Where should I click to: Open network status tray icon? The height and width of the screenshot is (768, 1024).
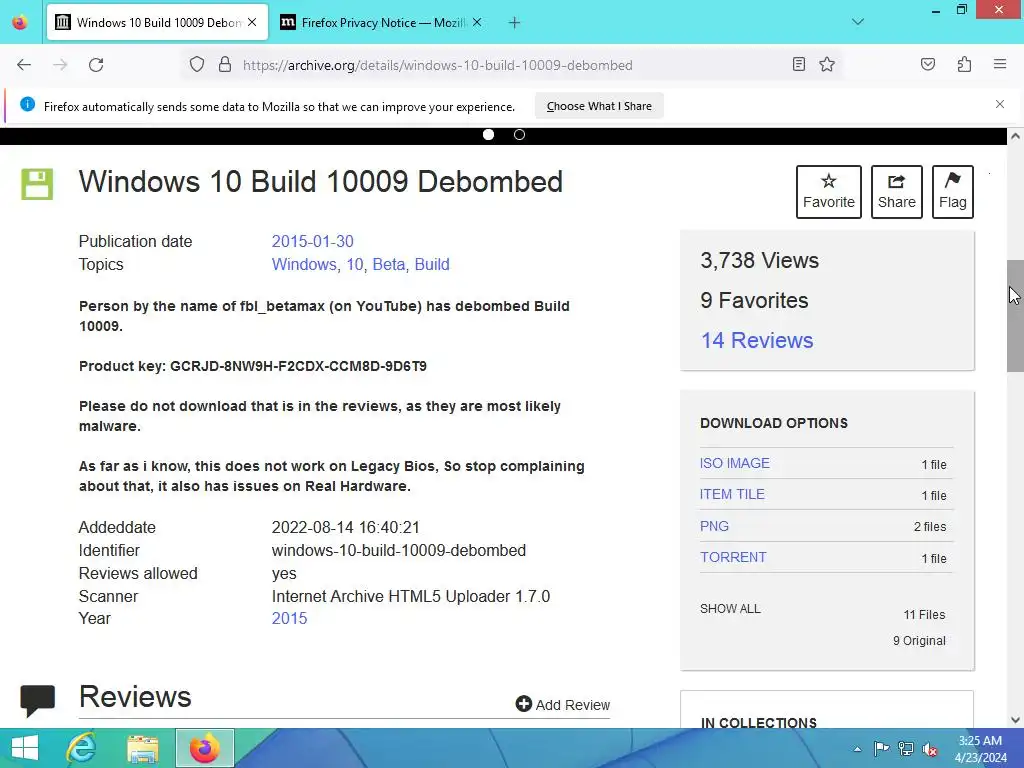906,749
